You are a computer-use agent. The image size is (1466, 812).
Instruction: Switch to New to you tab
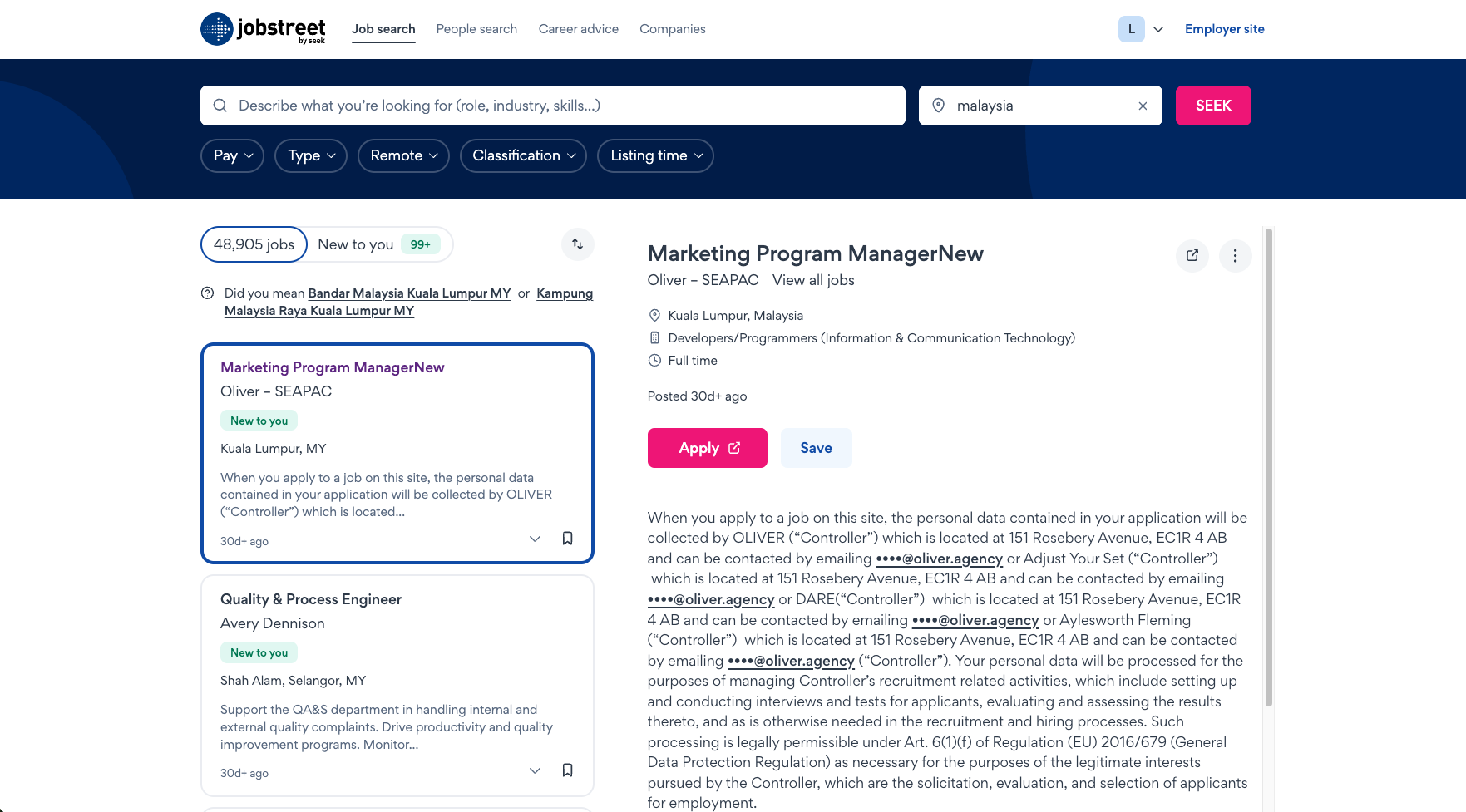pos(379,244)
